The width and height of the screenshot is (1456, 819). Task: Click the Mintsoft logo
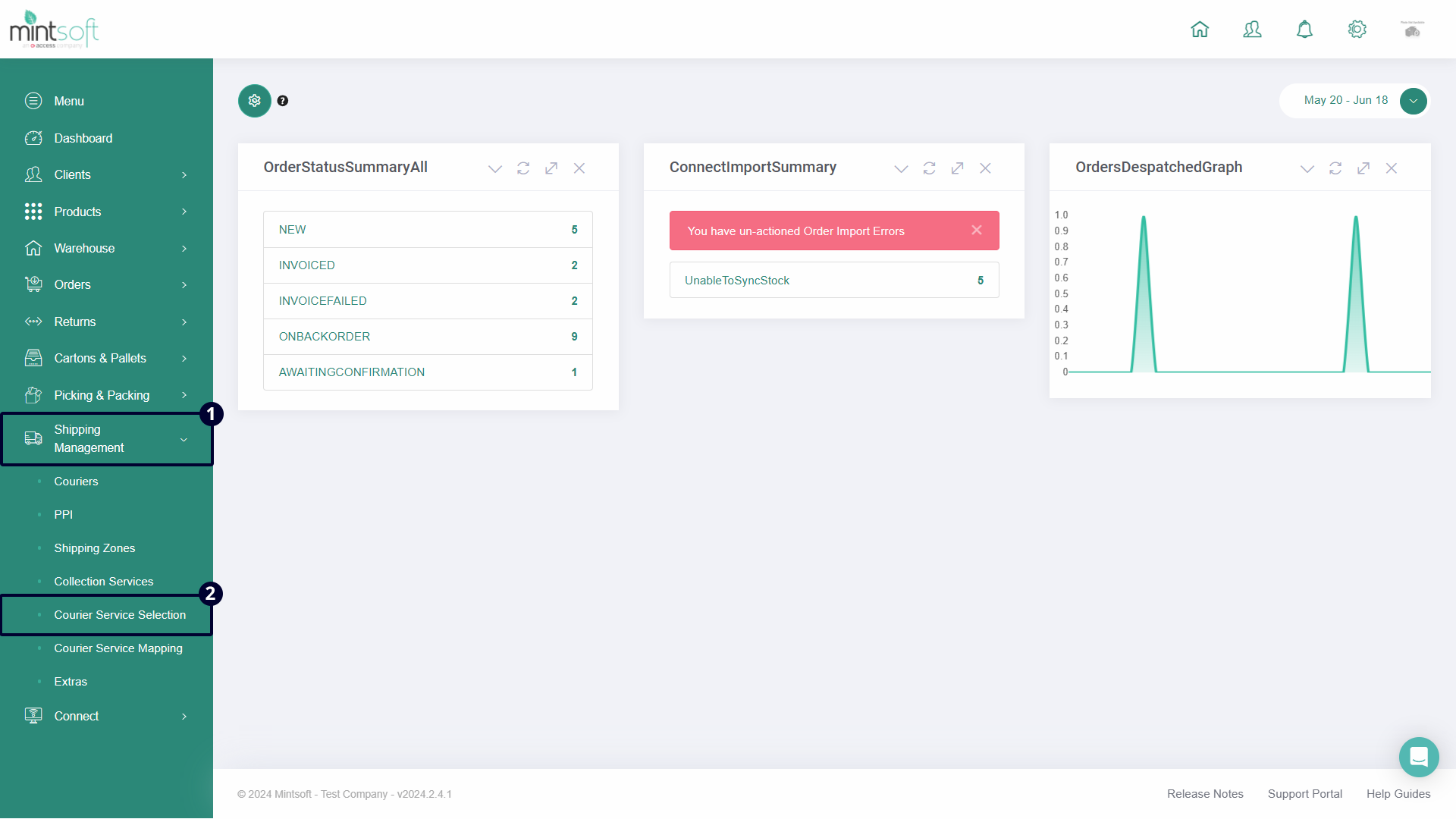coord(54,30)
